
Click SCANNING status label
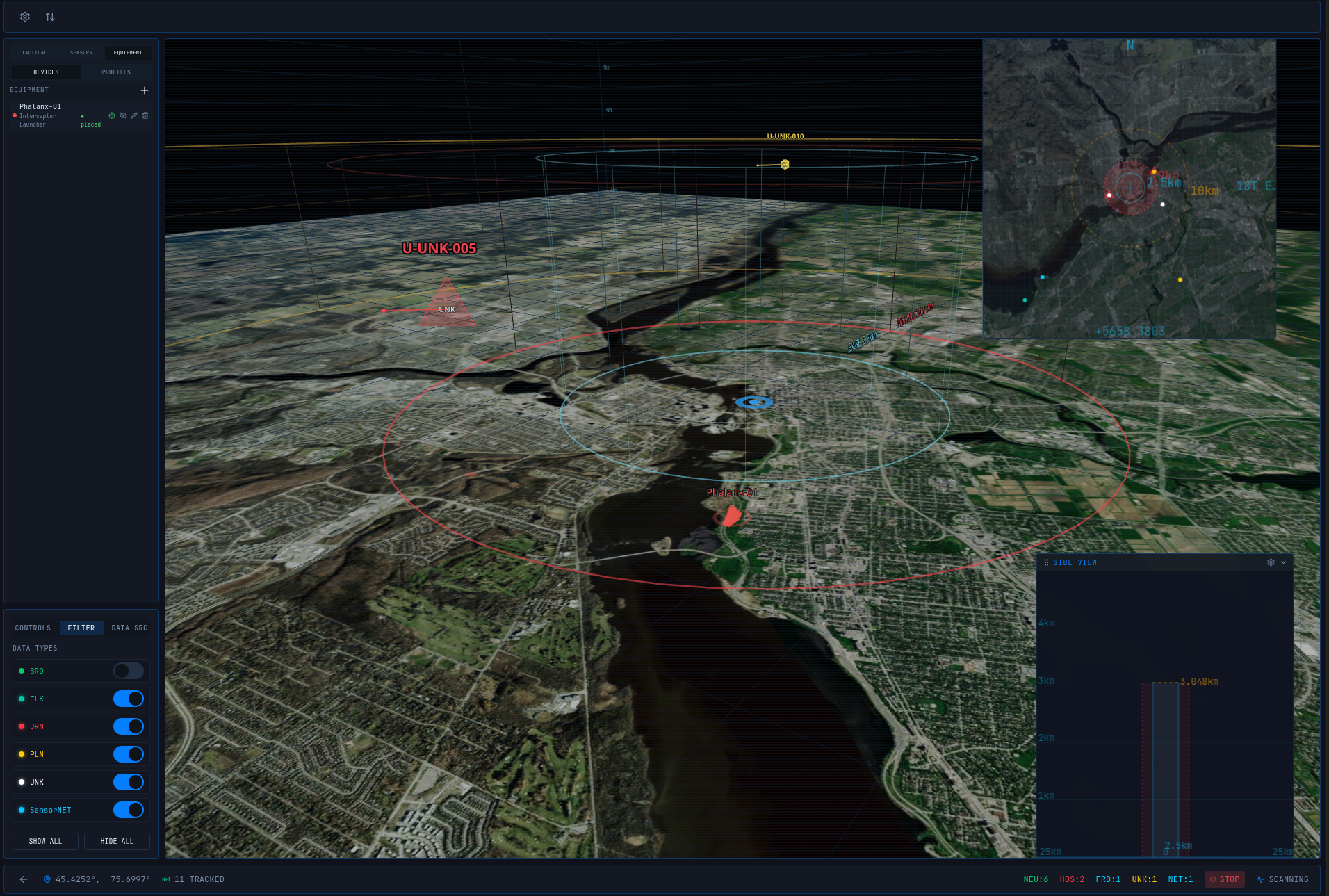(x=1289, y=879)
